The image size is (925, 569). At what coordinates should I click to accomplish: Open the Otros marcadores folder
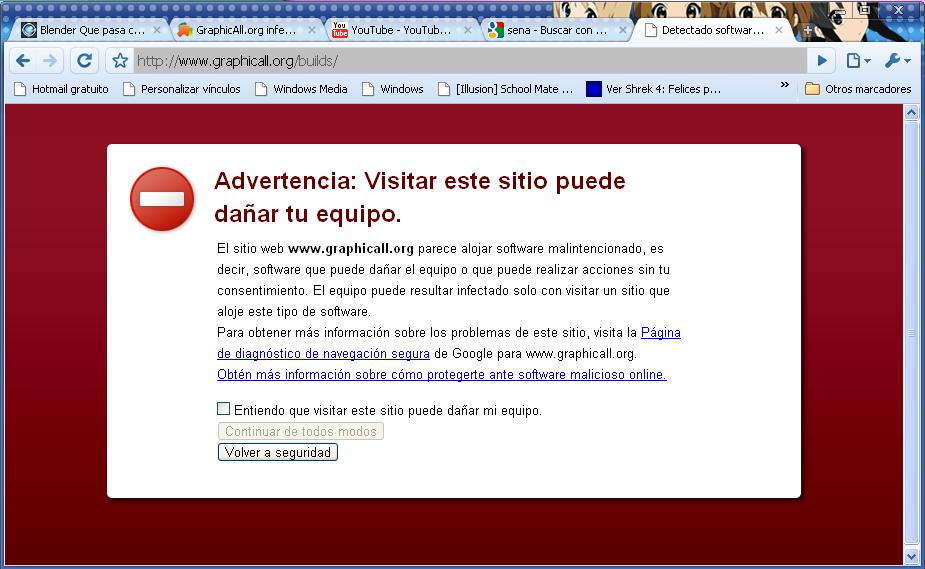point(858,89)
